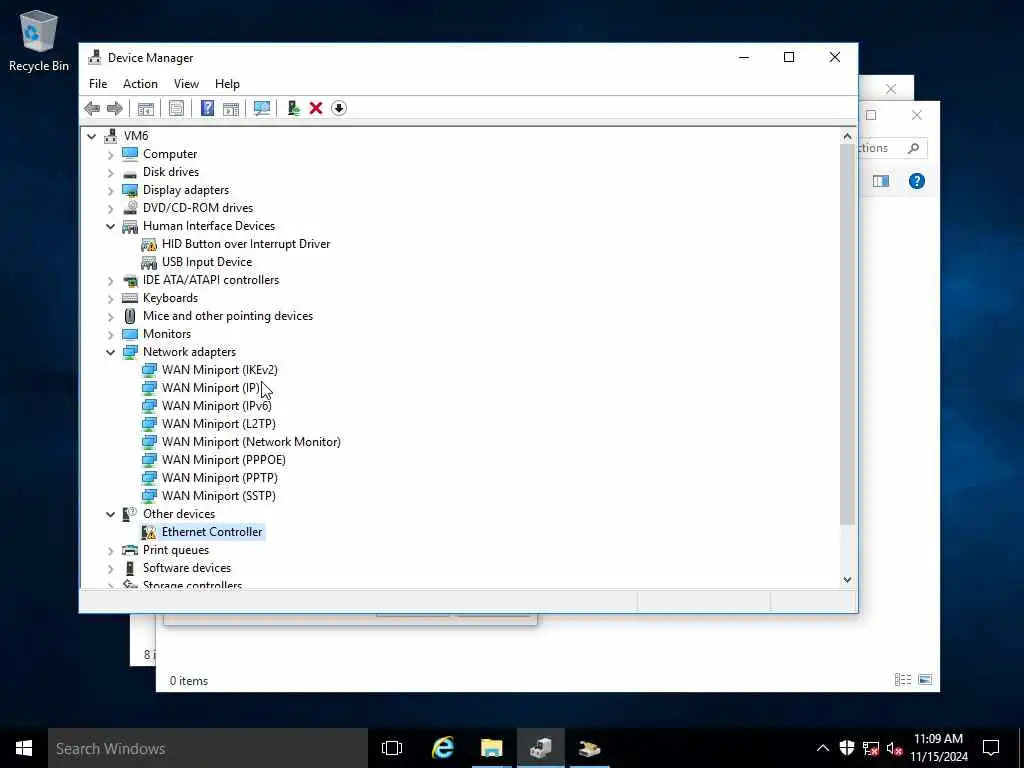Open the Windows Start menu
1024x768 pixels.
[24, 748]
